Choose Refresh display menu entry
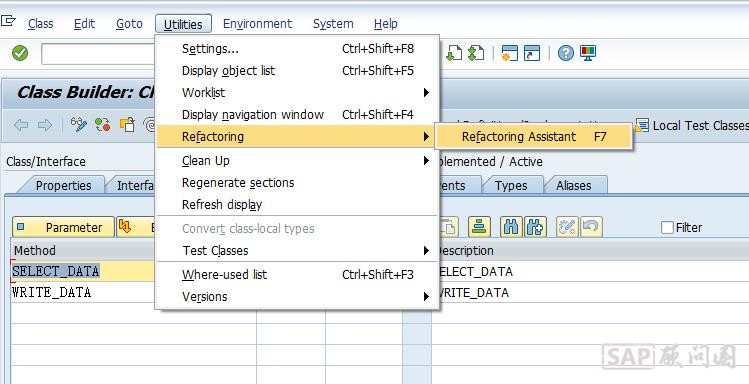Viewport: 749px width, 384px height. pos(297,204)
